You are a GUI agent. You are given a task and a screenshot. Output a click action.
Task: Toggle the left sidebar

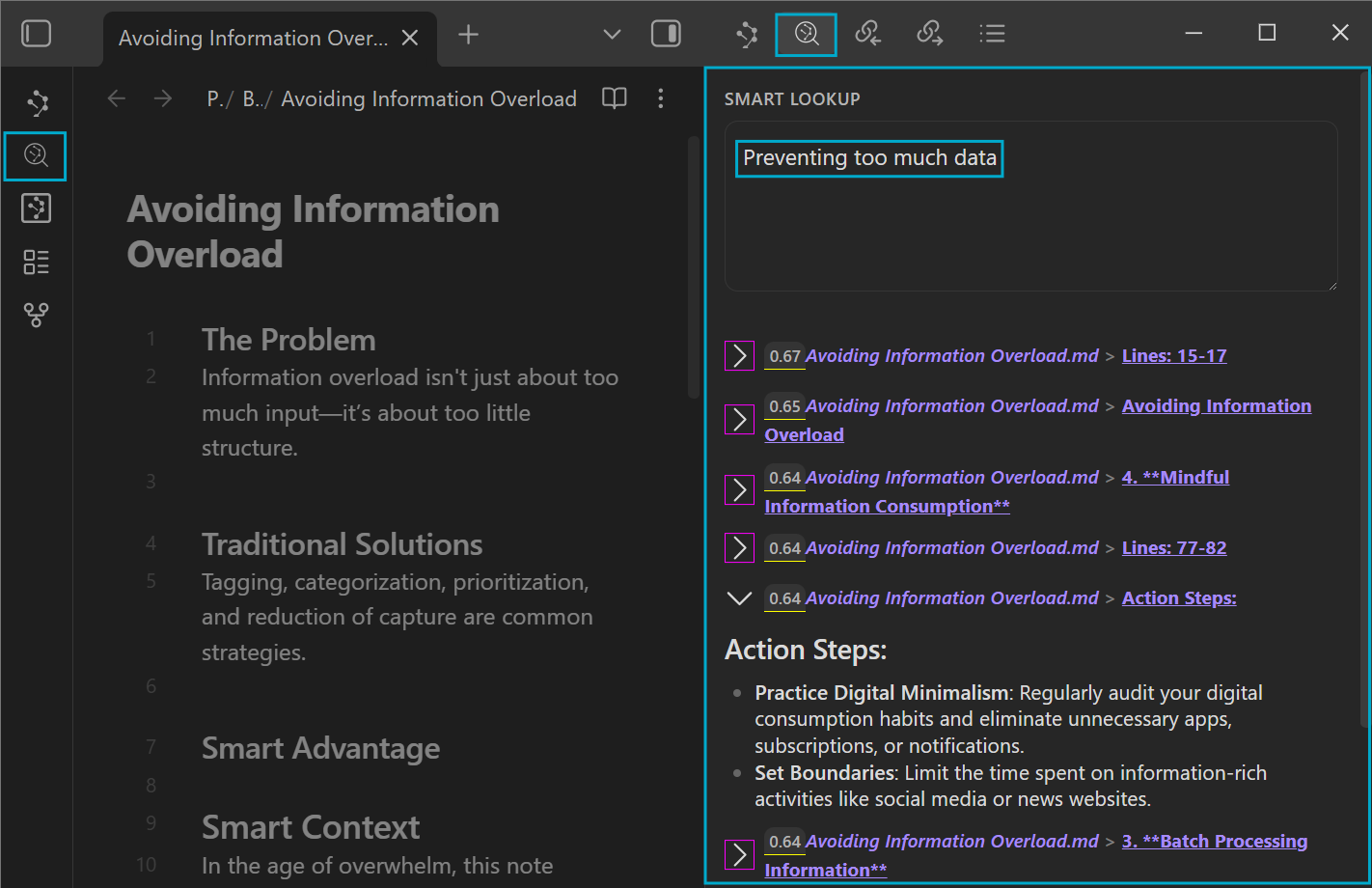[37, 35]
